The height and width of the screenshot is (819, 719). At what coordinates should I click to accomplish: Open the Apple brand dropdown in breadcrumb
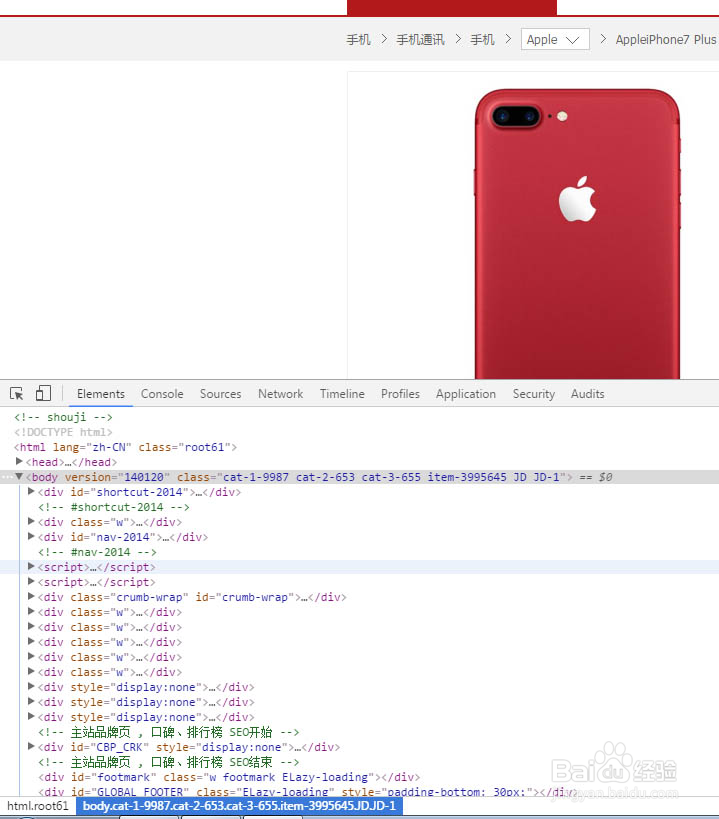[555, 39]
